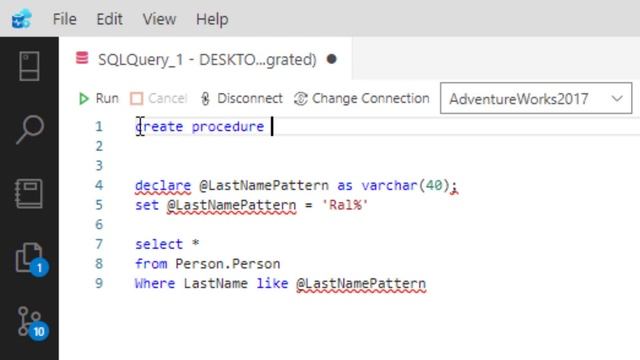Click the Disconnect plug icon

coord(205,98)
